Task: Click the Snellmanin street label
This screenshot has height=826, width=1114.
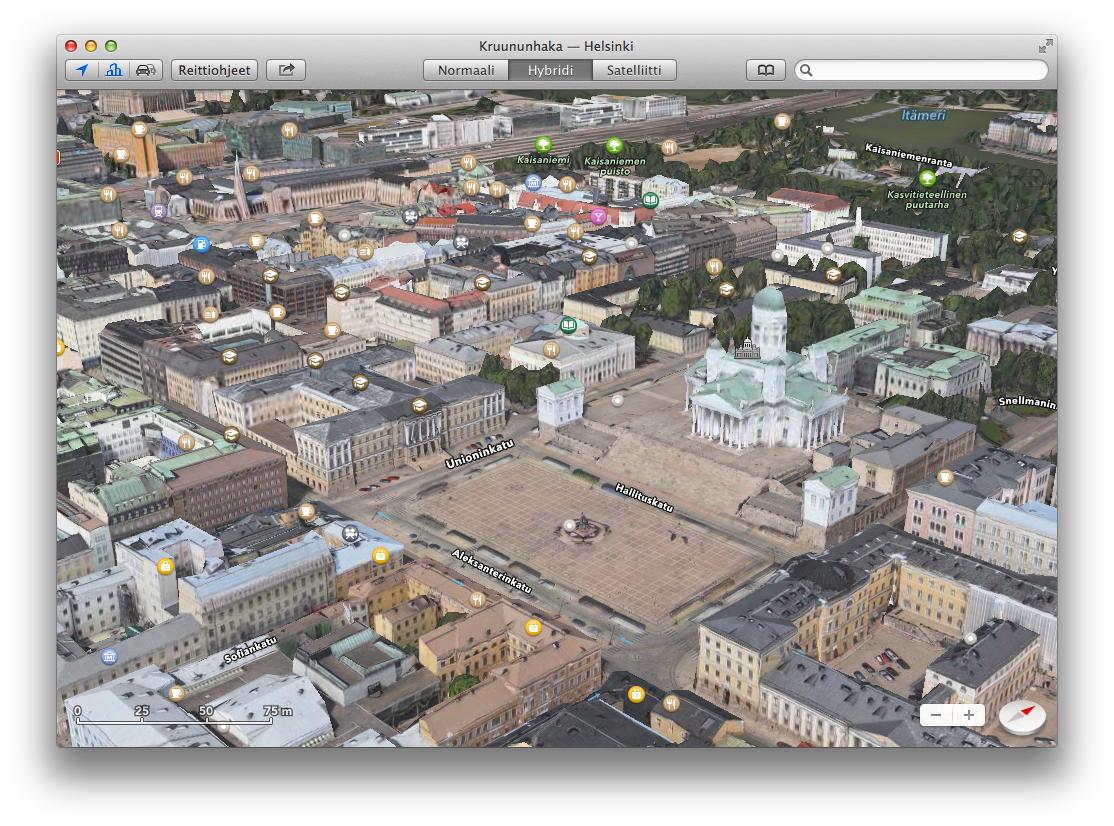Action: pos(1027,403)
